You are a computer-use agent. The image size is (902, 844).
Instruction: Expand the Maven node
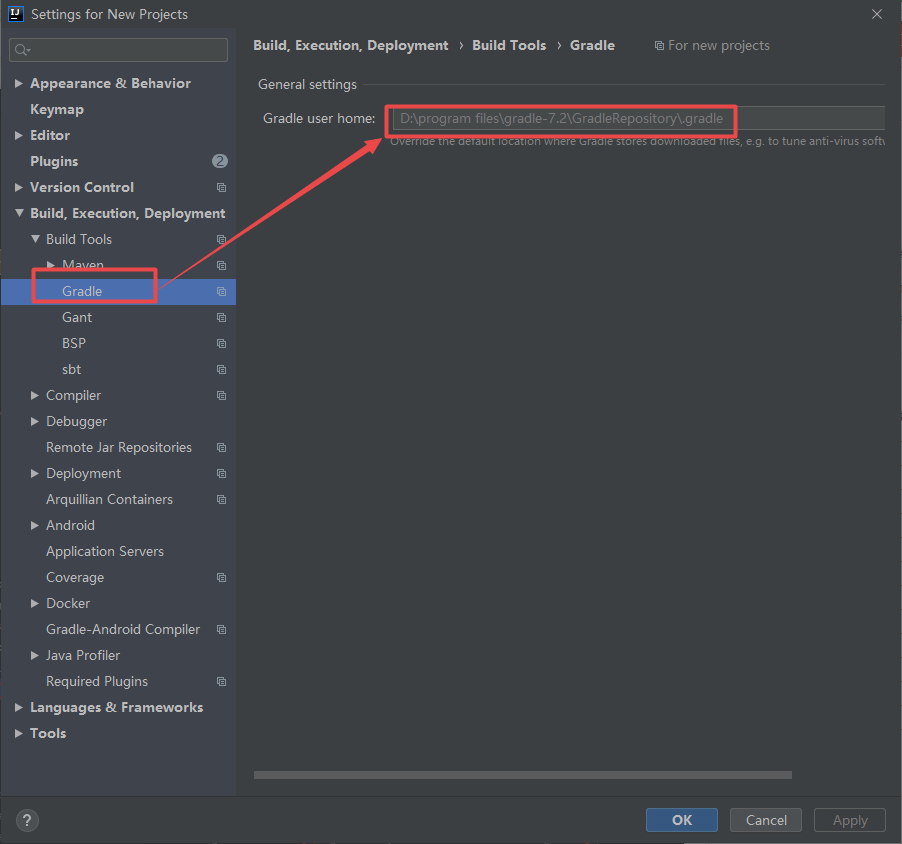coord(51,265)
